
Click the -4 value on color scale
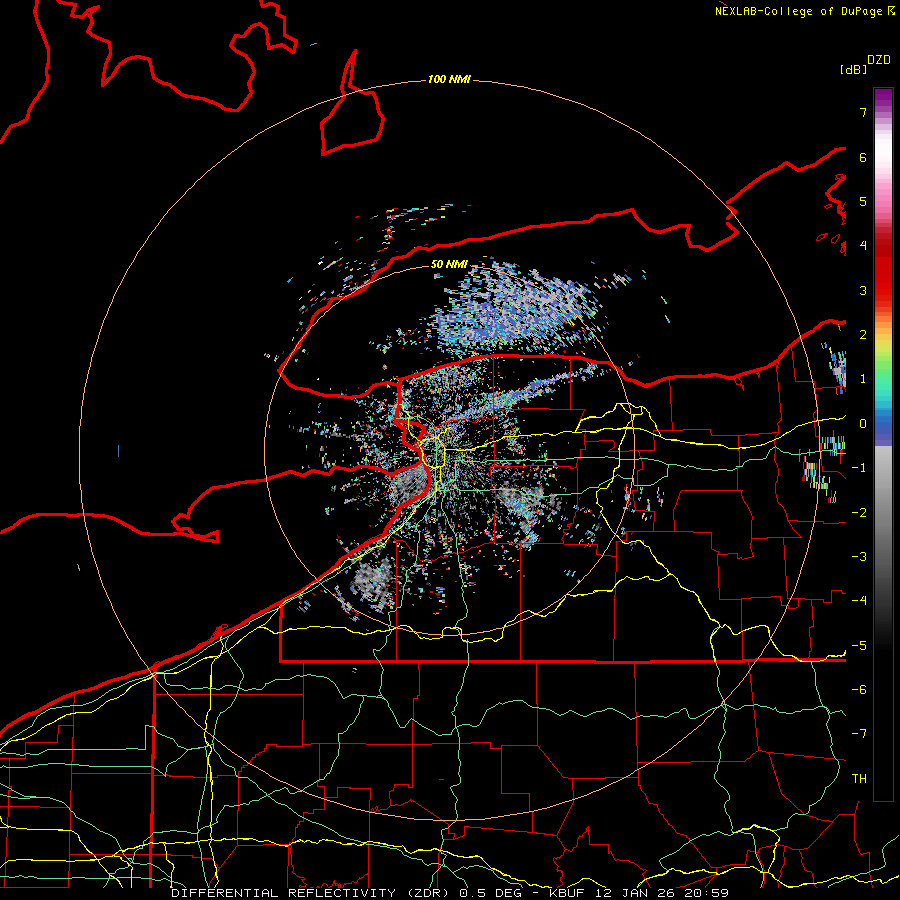[859, 601]
